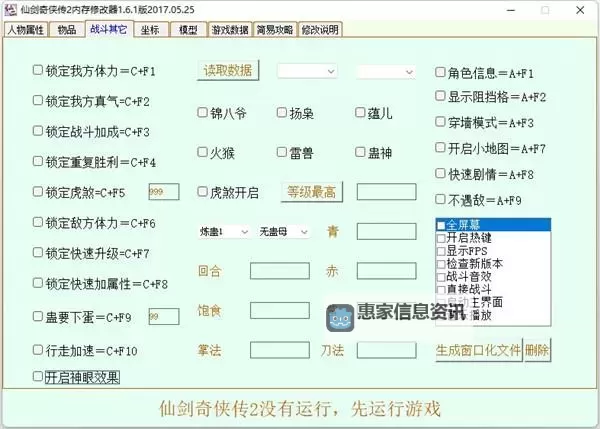The image size is (600, 429).
Task: Expand first dropdown beside 读取数据
Action: coord(307,71)
